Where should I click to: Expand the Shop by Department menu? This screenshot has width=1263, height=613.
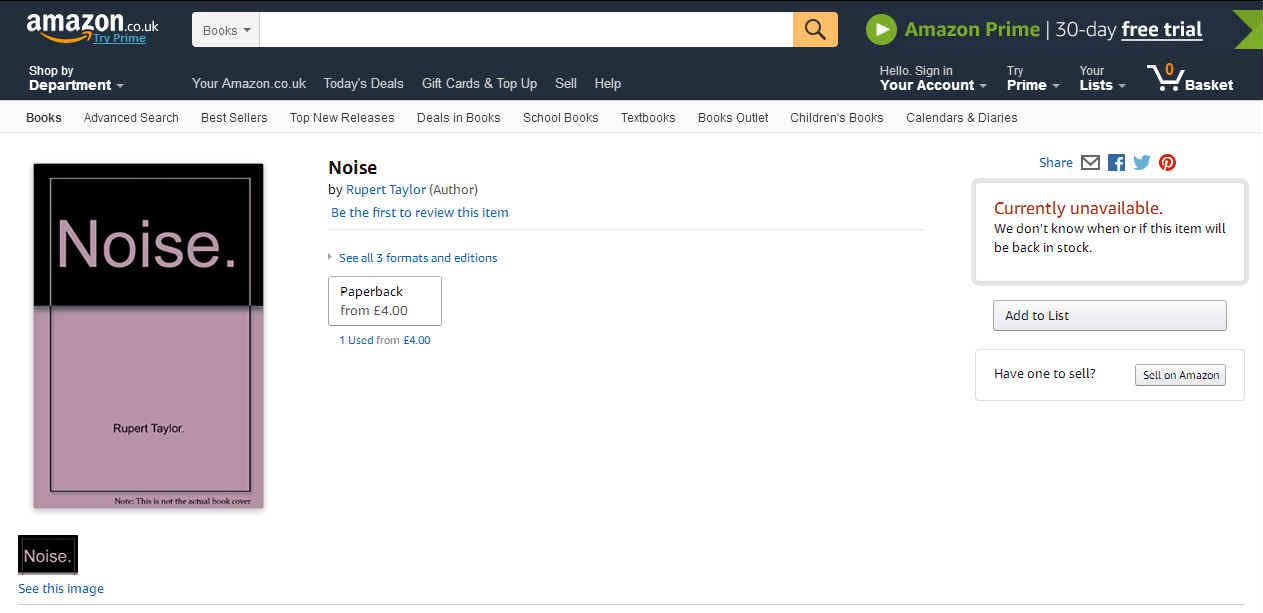pos(76,78)
